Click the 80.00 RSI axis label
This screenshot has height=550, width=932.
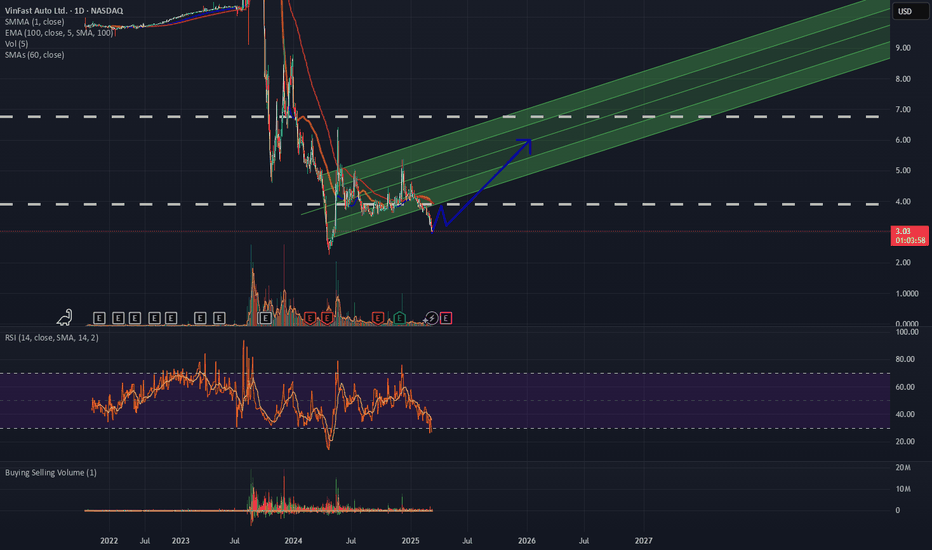pyautogui.click(x=905, y=359)
